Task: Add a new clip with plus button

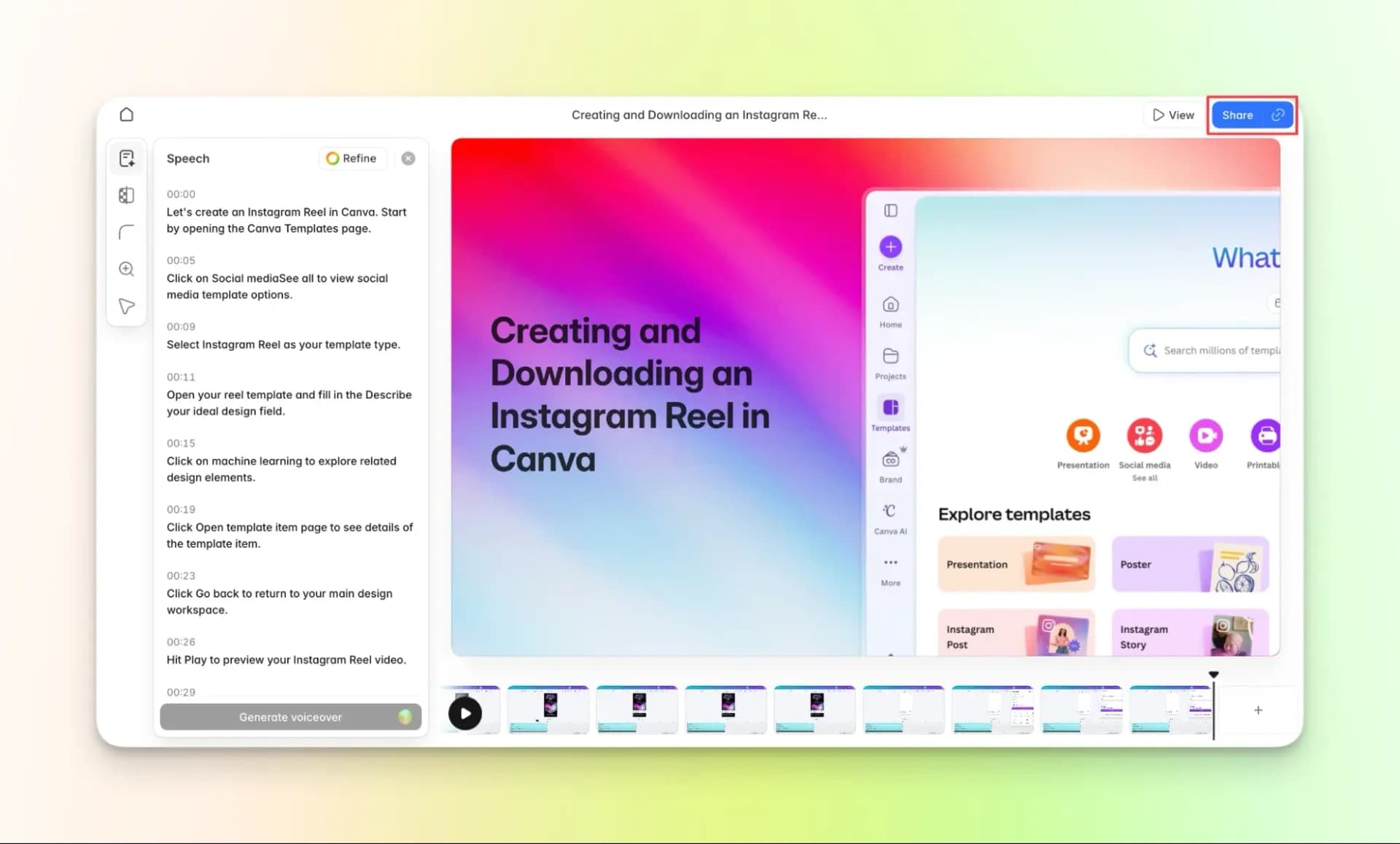Action: pos(1258,710)
